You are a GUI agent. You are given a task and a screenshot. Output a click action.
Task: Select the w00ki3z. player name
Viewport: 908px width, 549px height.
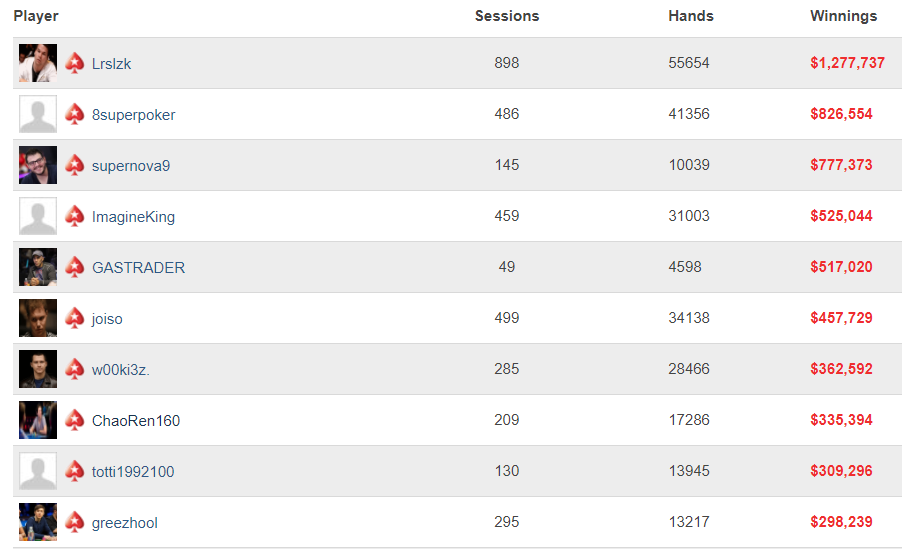(120, 369)
